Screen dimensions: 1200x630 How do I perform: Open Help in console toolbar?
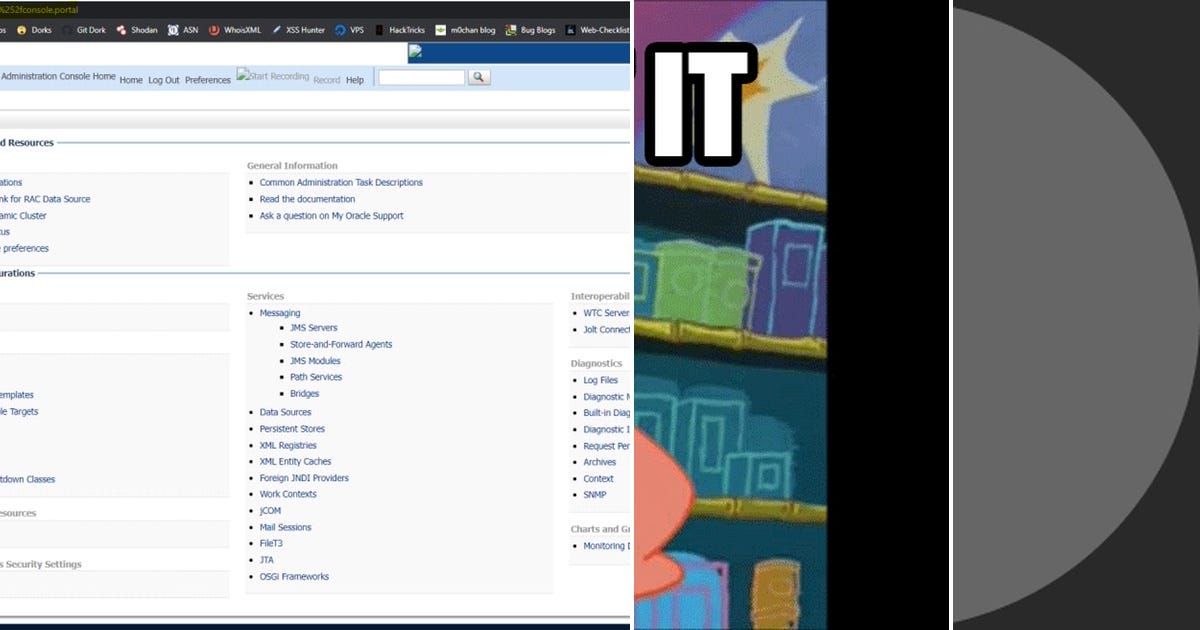(355, 80)
